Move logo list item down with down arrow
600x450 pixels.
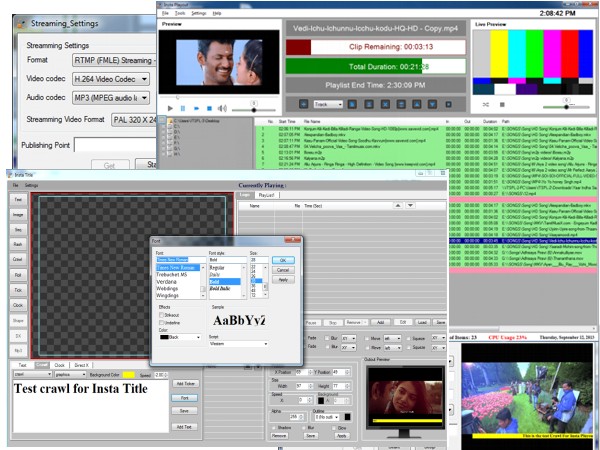410,205
